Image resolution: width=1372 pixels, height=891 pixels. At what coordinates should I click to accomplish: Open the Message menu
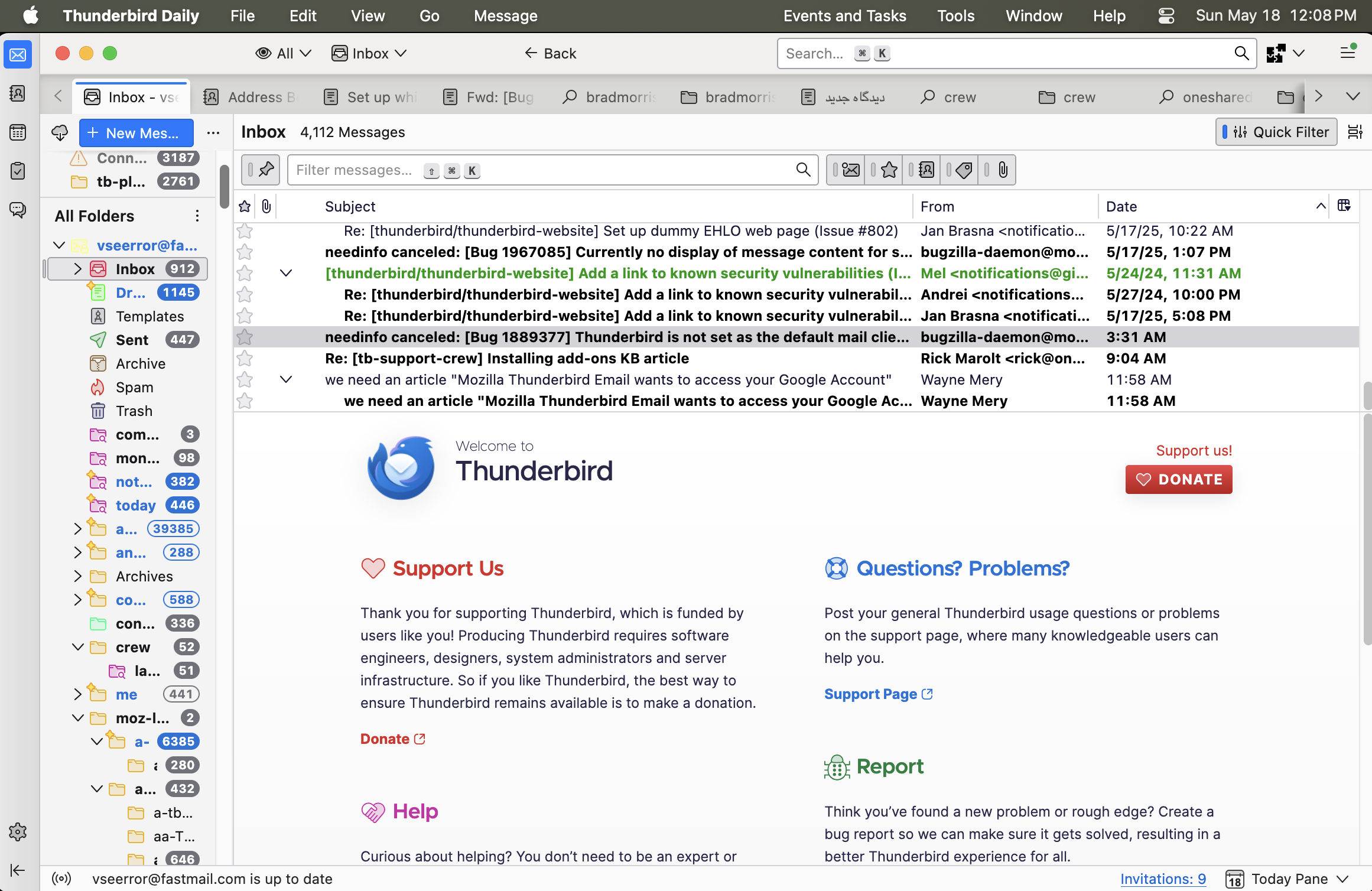pyautogui.click(x=505, y=15)
